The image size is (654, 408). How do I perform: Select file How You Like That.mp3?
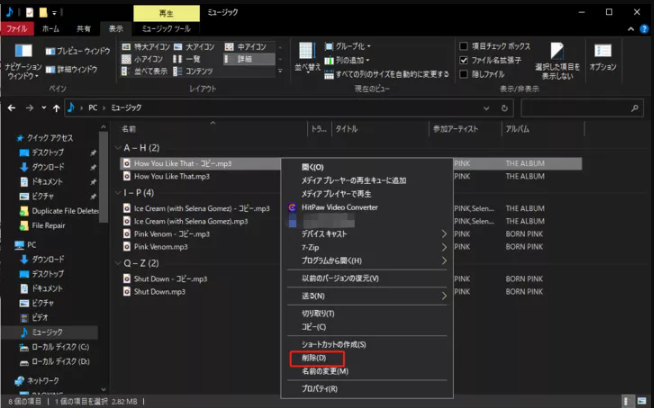coord(171,176)
